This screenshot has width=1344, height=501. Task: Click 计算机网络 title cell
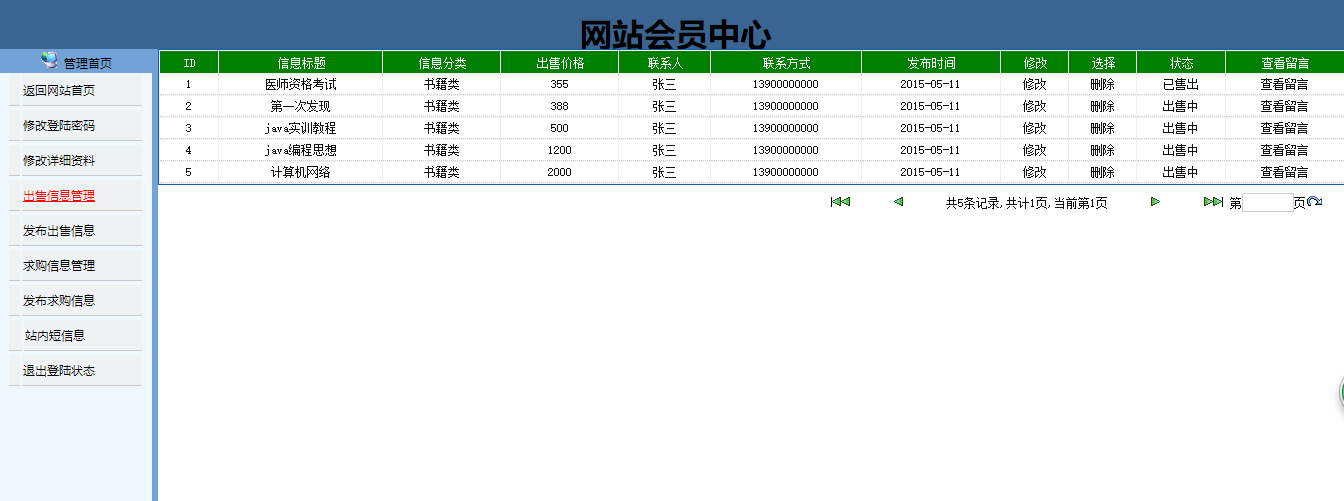(x=301, y=172)
